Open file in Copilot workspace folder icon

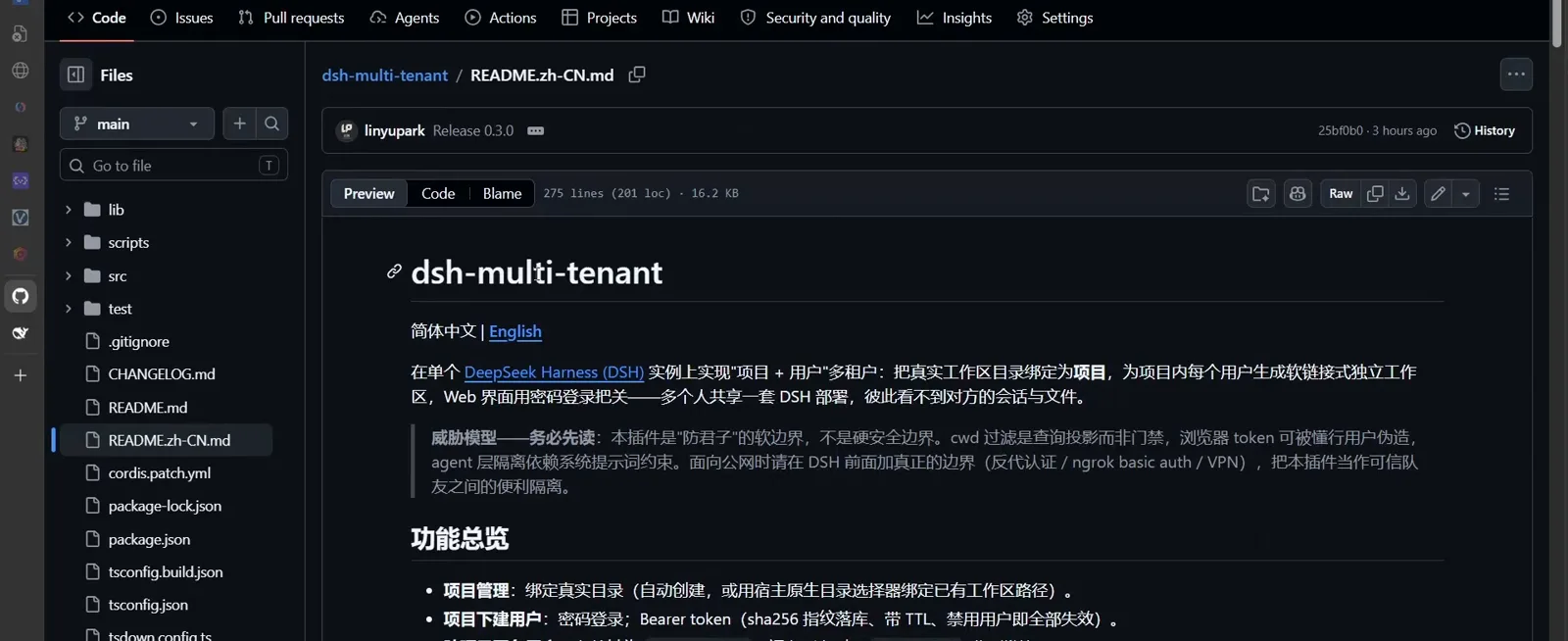1261,194
